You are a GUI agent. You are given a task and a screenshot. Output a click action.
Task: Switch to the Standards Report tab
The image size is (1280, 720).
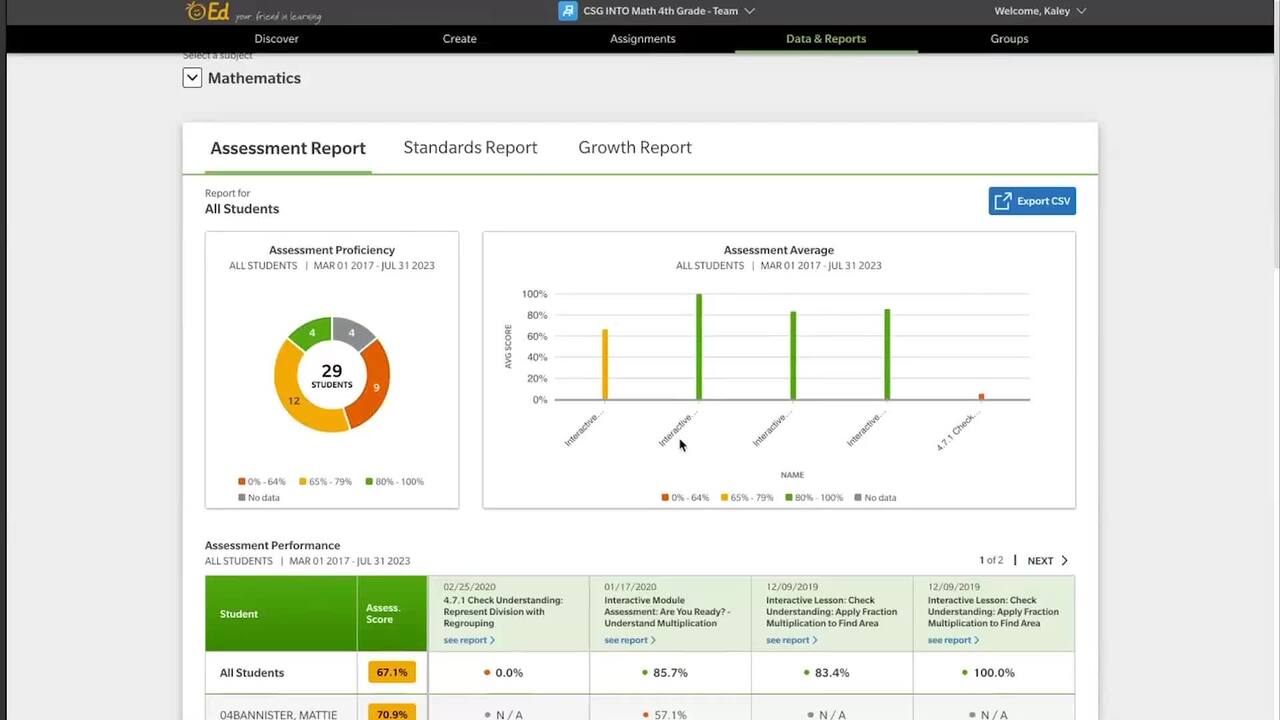coord(470,148)
